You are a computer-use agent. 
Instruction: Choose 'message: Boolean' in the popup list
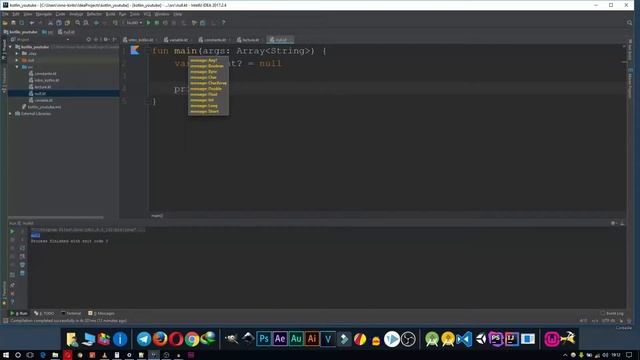tap(208, 66)
